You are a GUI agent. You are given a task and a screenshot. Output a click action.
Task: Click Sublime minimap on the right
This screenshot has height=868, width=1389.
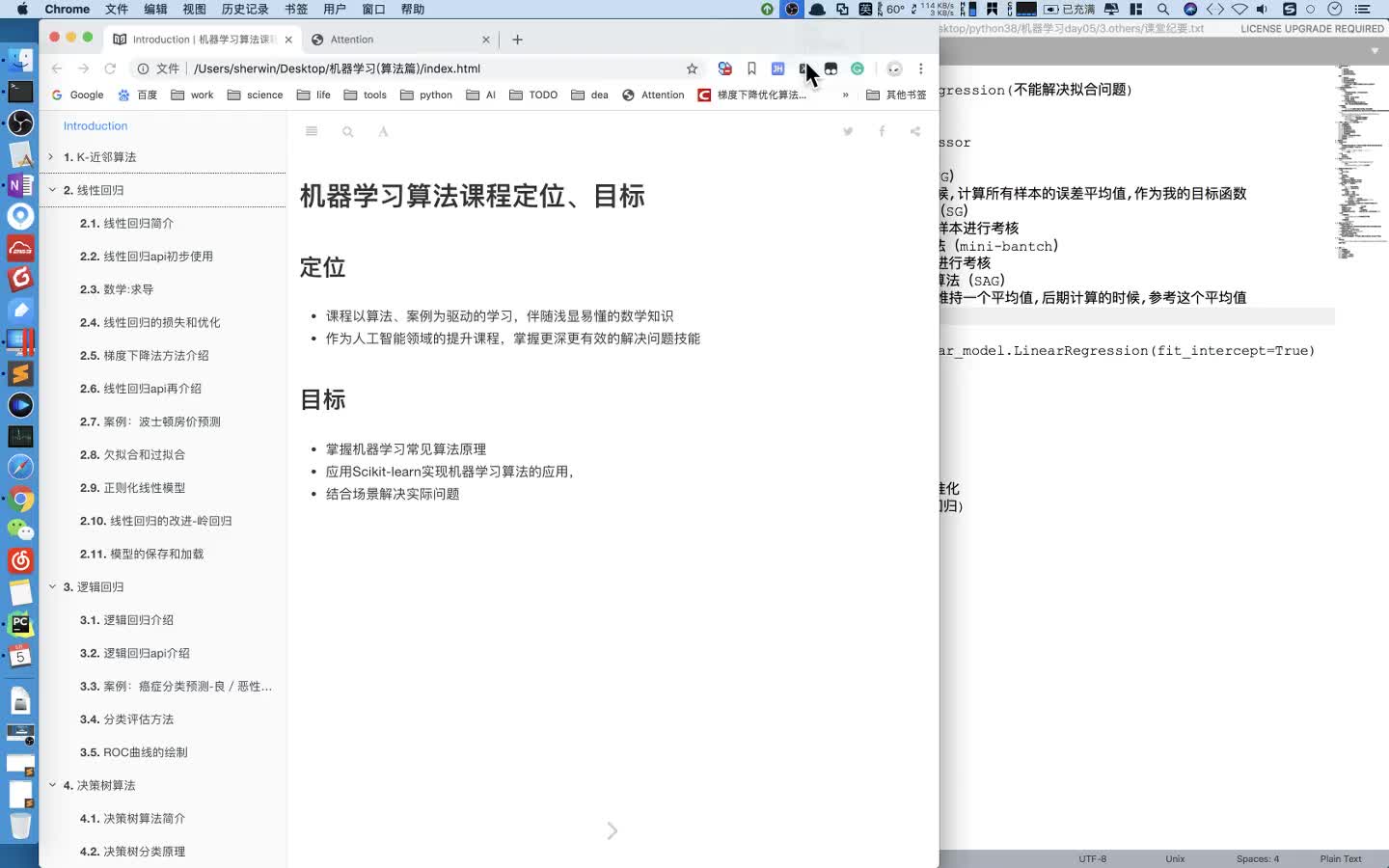[1359, 161]
